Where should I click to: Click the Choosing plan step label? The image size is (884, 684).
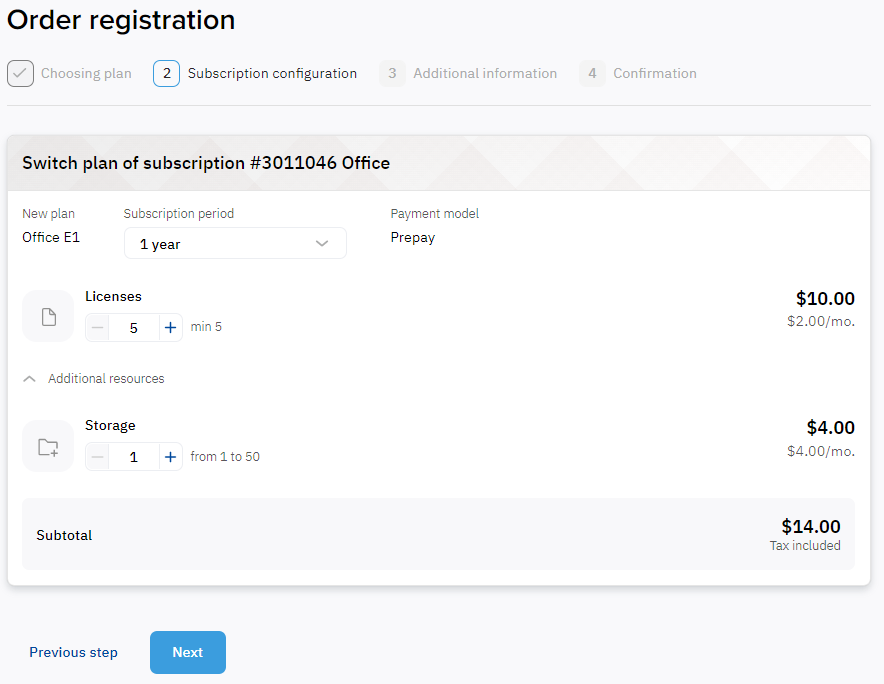[86, 73]
